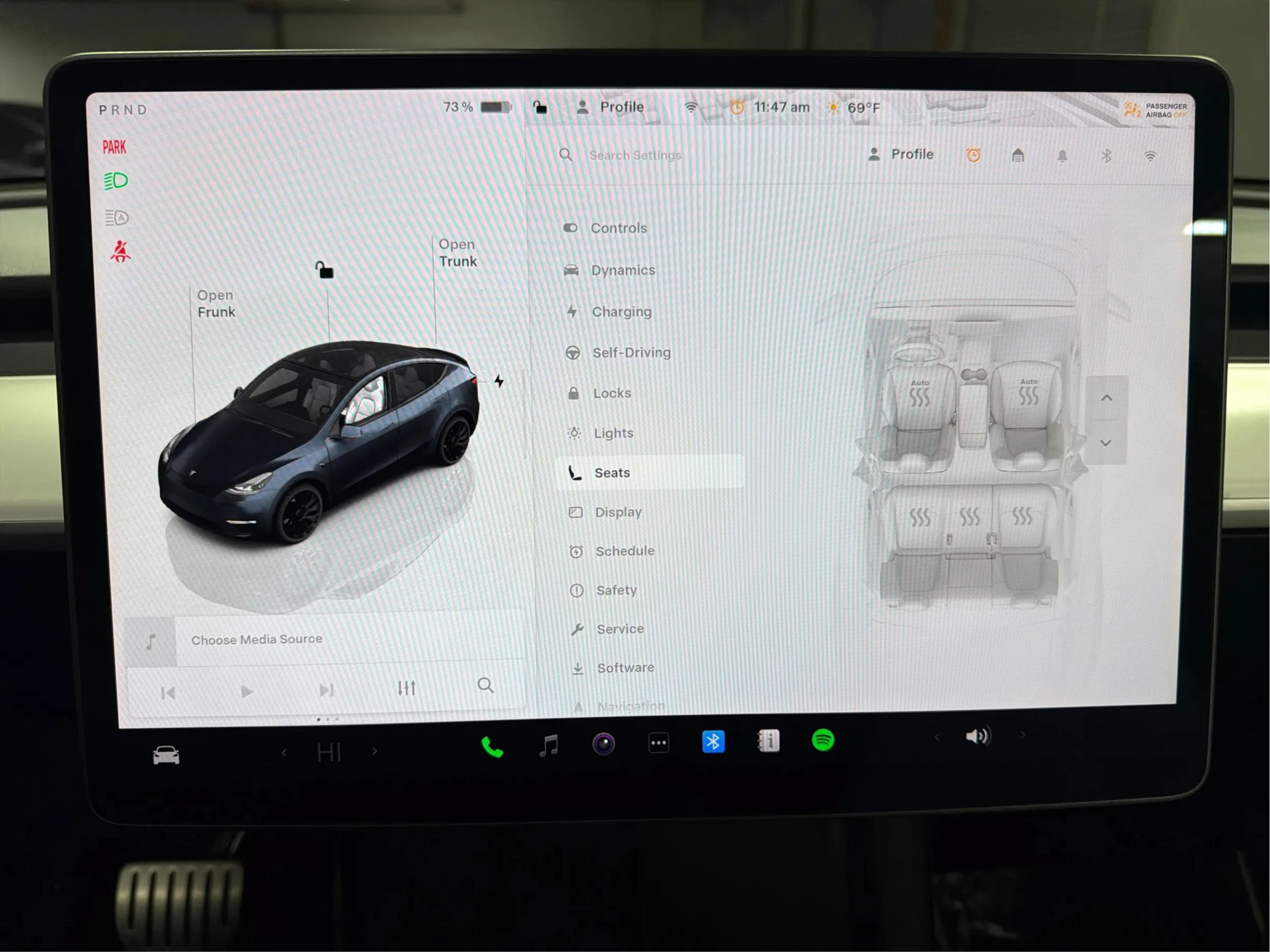This screenshot has width=1270, height=952.
Task: Toggle driver seat Auto heating
Action: 919,393
